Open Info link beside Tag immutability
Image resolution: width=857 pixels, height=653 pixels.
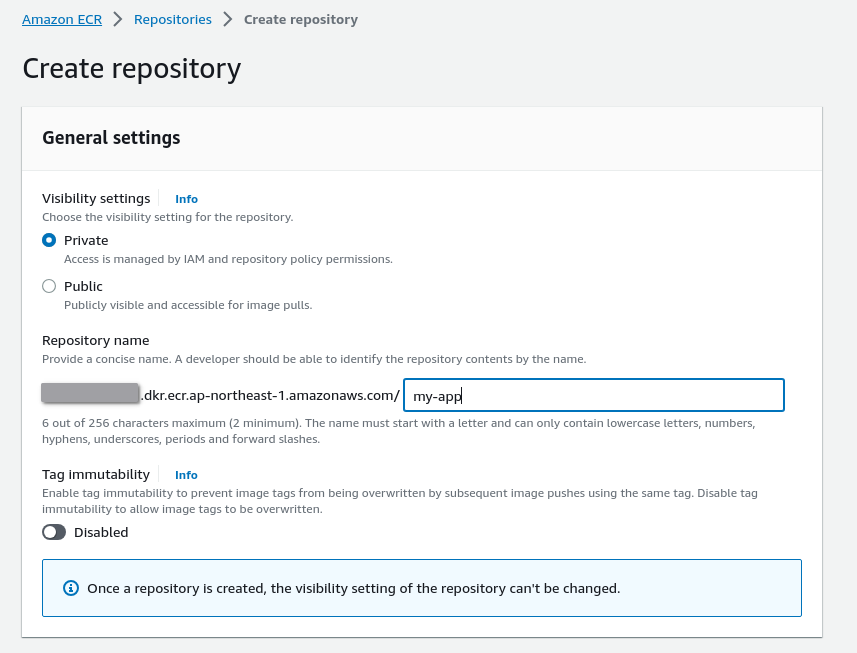[x=186, y=475]
